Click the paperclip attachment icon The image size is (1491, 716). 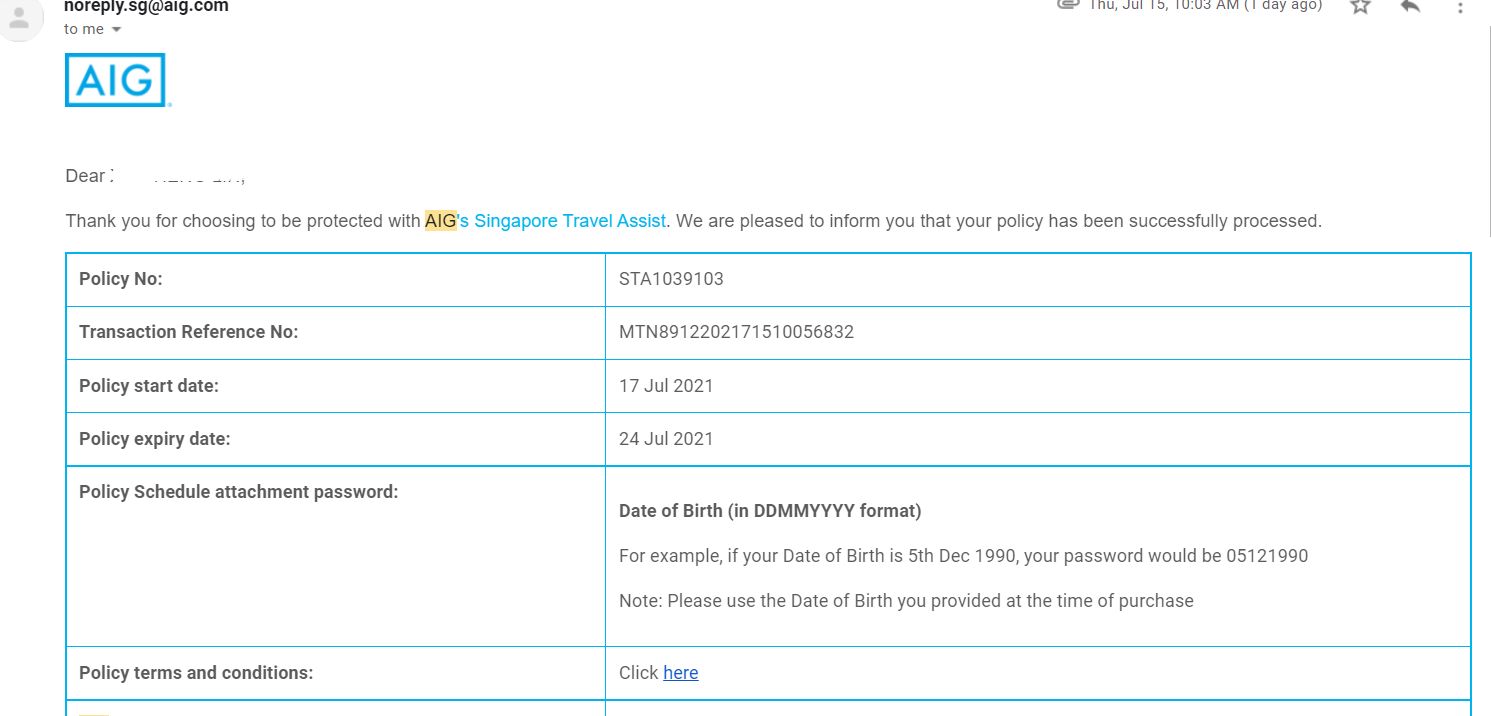[x=1068, y=5]
